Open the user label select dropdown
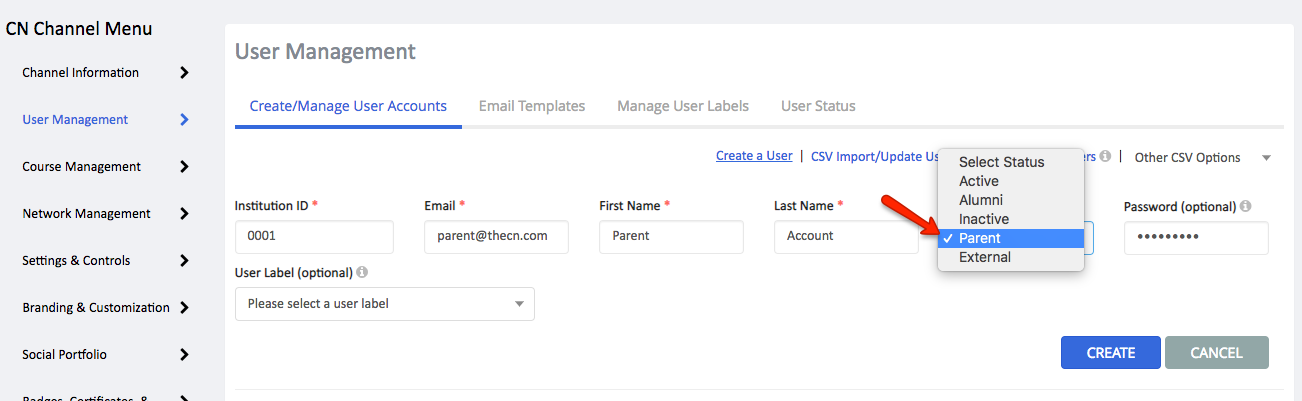This screenshot has width=1302, height=401. click(x=385, y=304)
